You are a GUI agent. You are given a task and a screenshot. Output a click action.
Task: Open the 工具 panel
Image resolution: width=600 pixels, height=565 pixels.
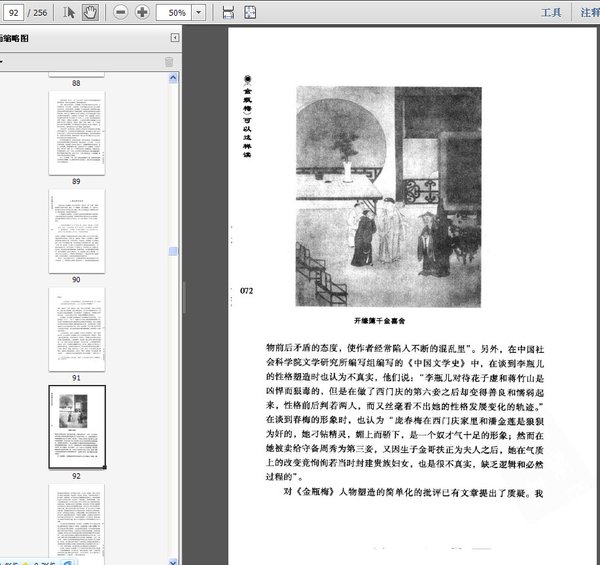click(551, 13)
